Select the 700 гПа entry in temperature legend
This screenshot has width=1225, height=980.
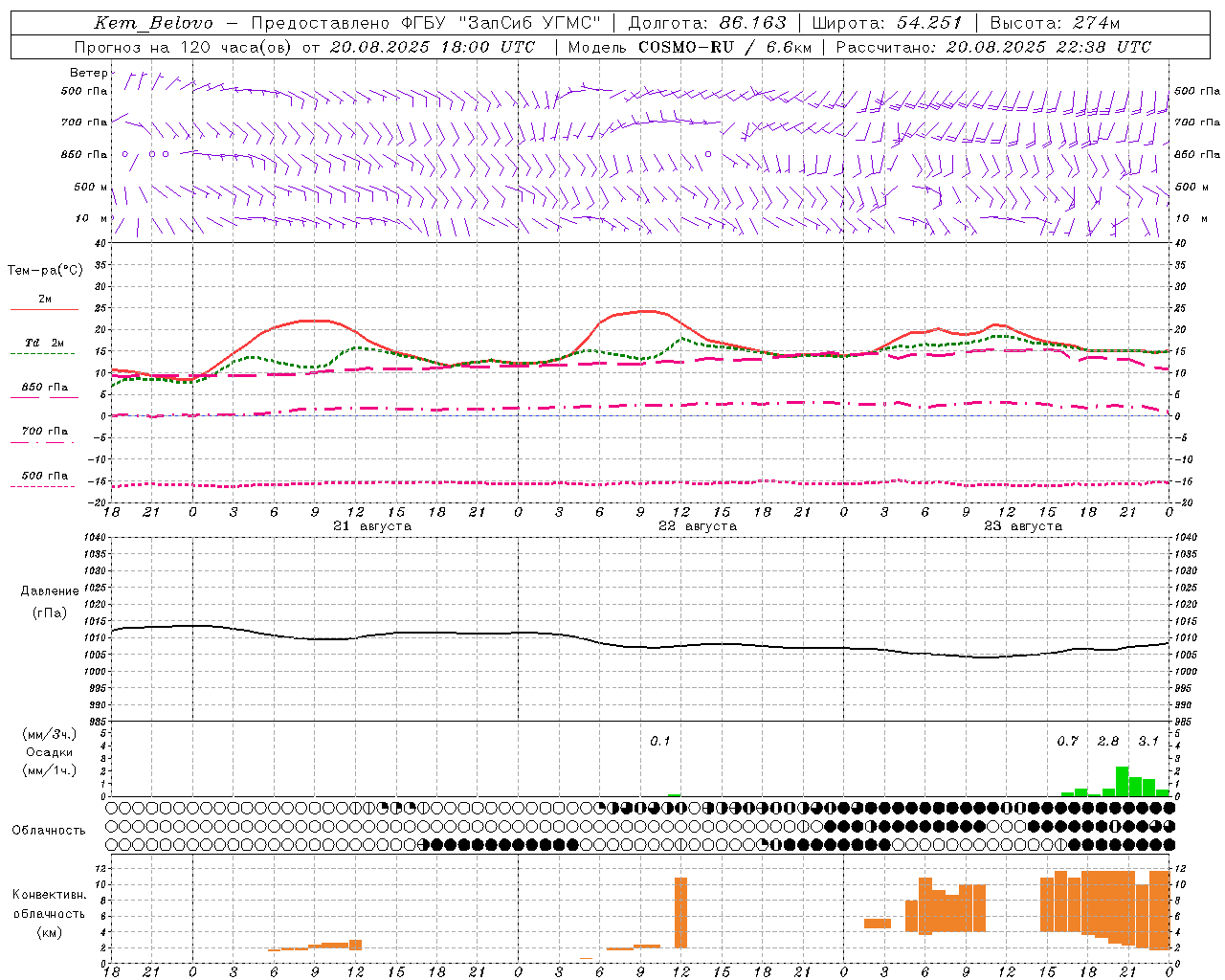[x=45, y=432]
